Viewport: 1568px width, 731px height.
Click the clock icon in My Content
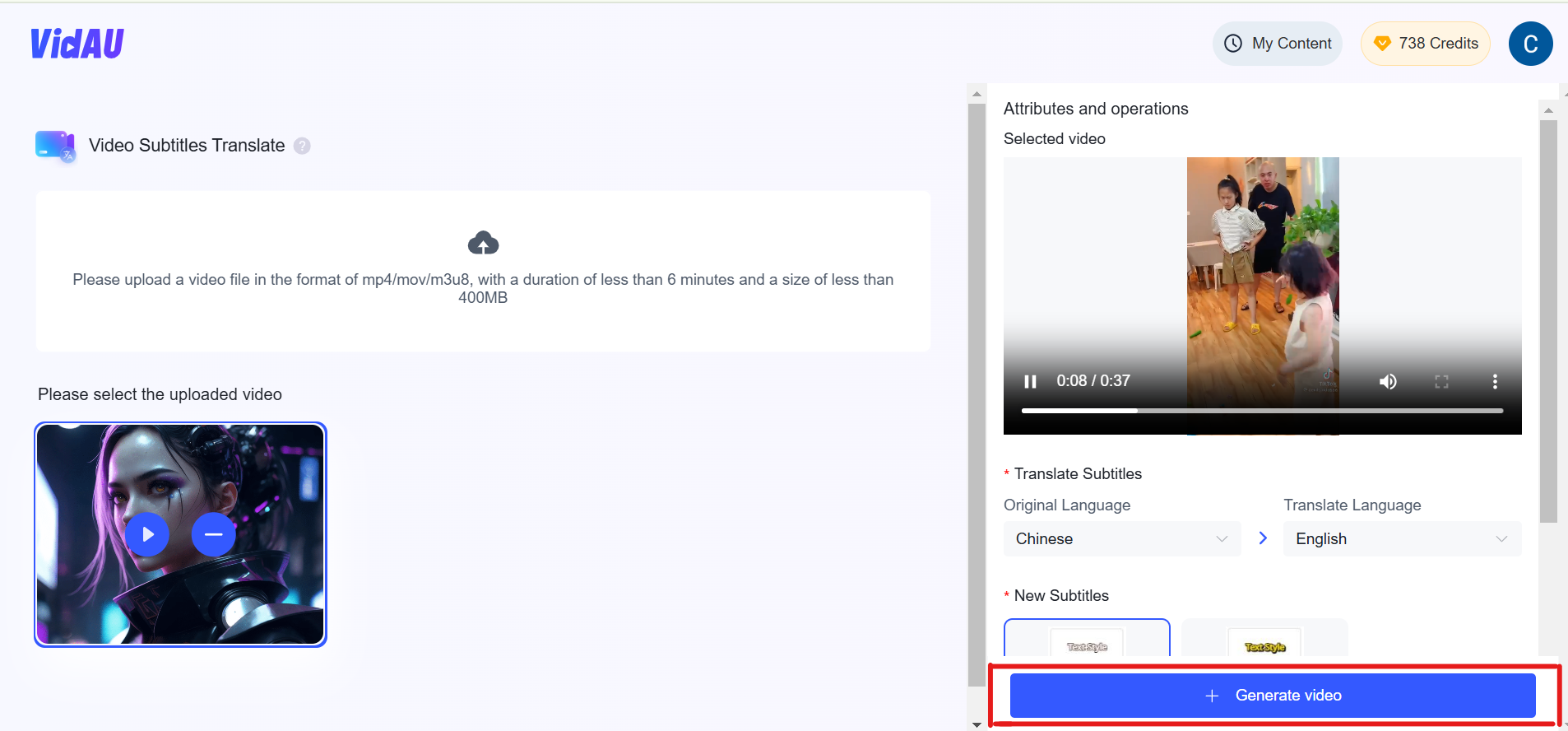point(1232,44)
